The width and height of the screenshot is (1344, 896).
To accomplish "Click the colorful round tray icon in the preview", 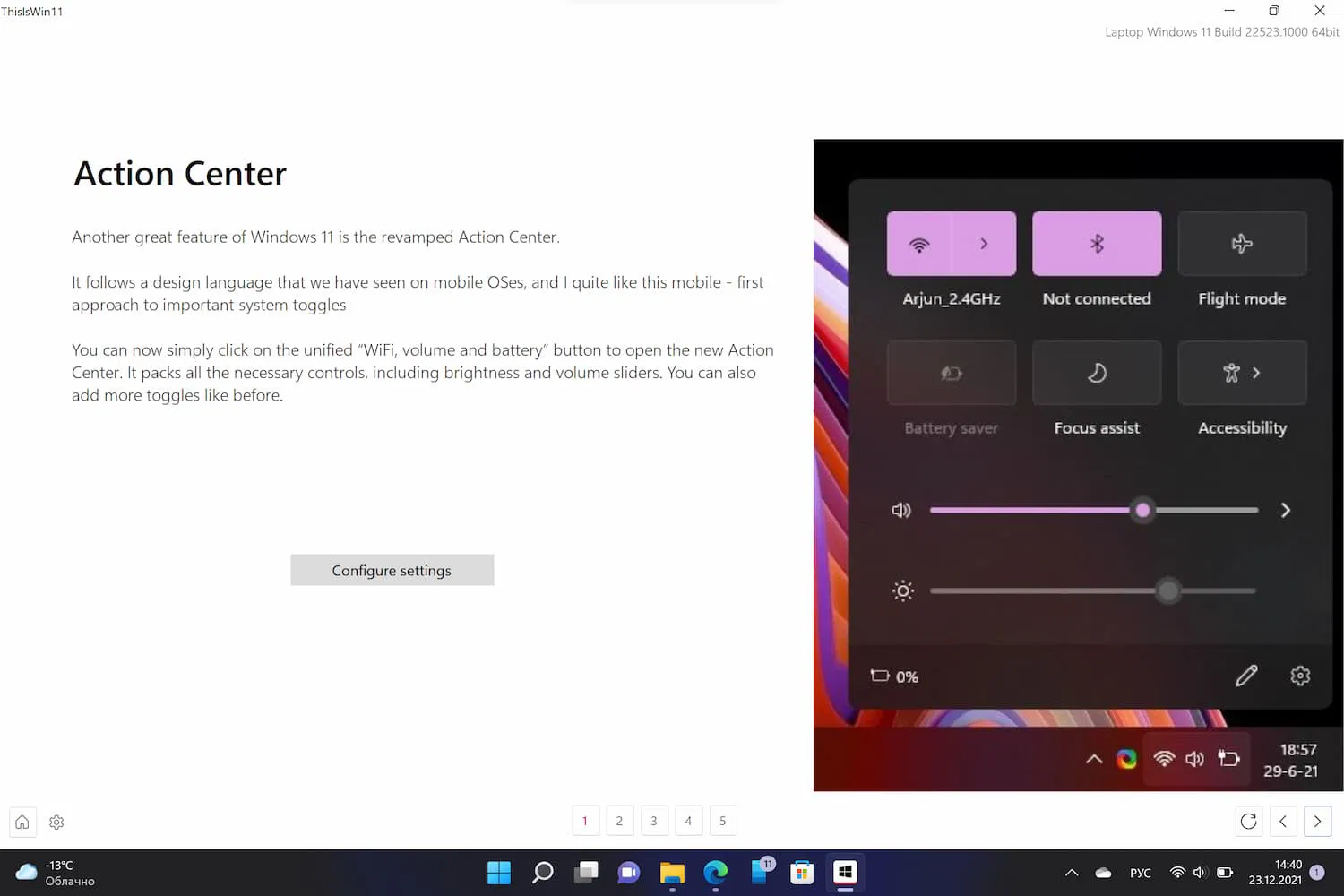I will coord(1127,759).
